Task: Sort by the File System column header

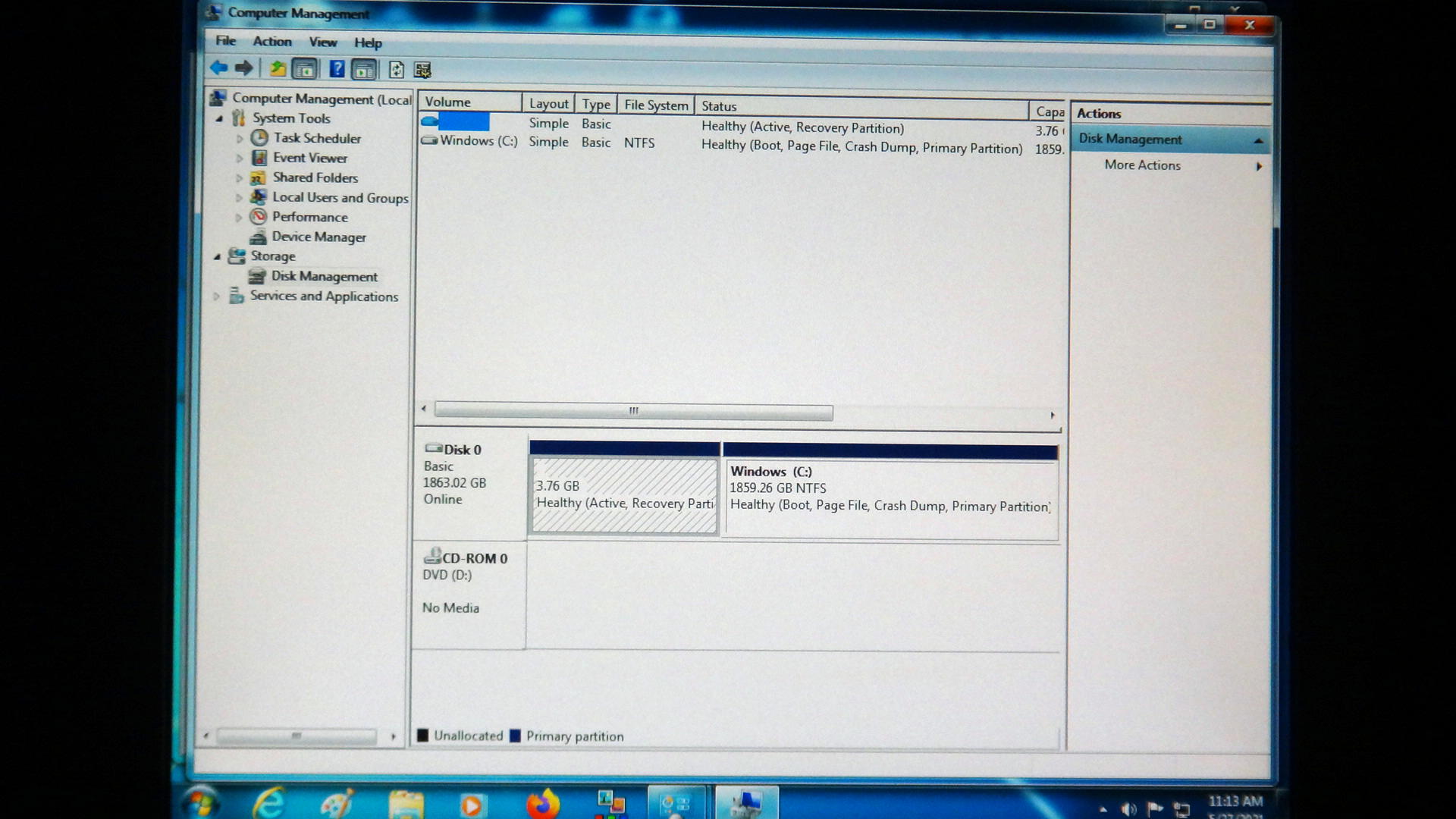Action: tap(657, 105)
